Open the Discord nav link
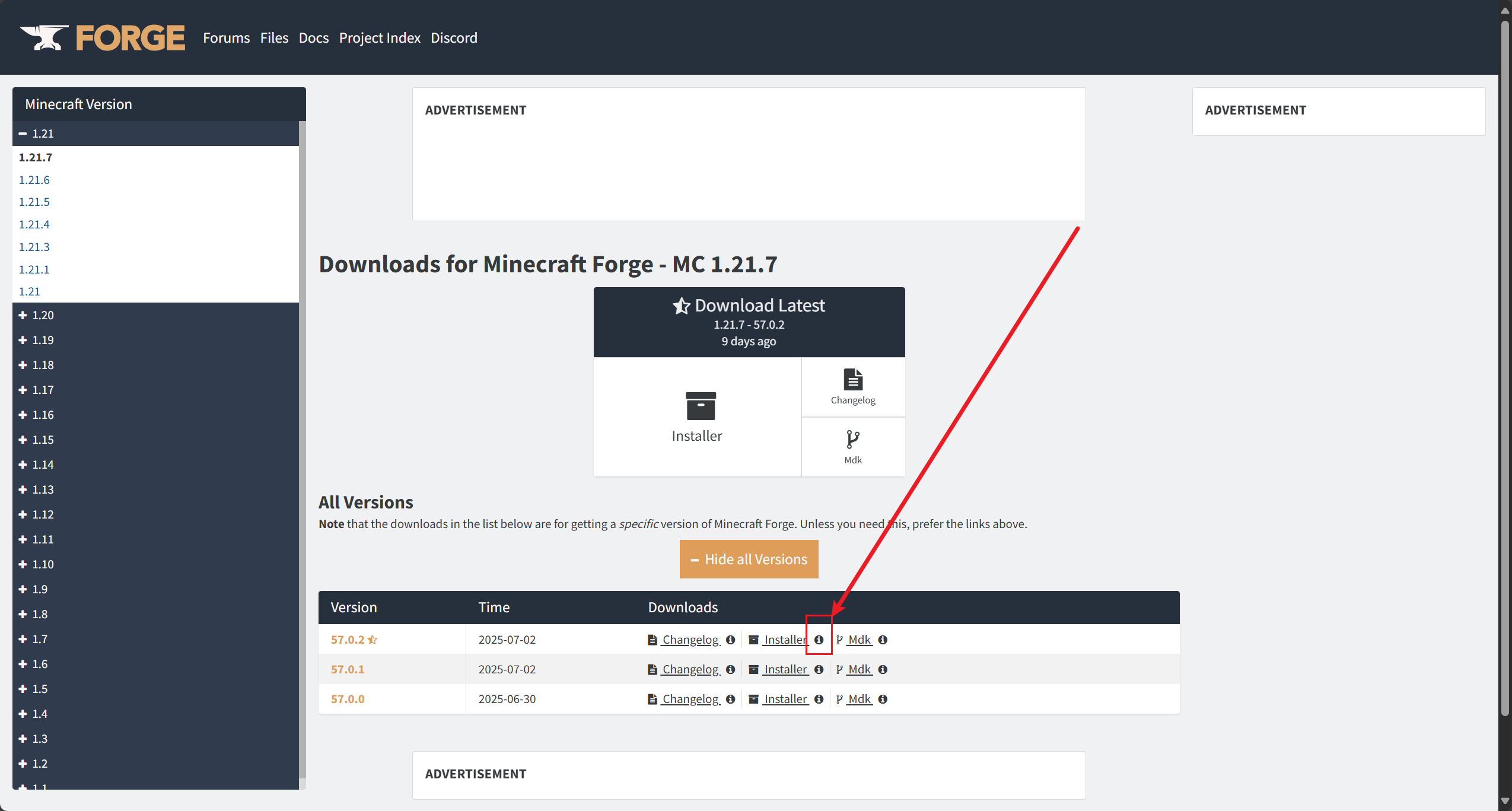Viewport: 1512px width, 811px height. (454, 38)
